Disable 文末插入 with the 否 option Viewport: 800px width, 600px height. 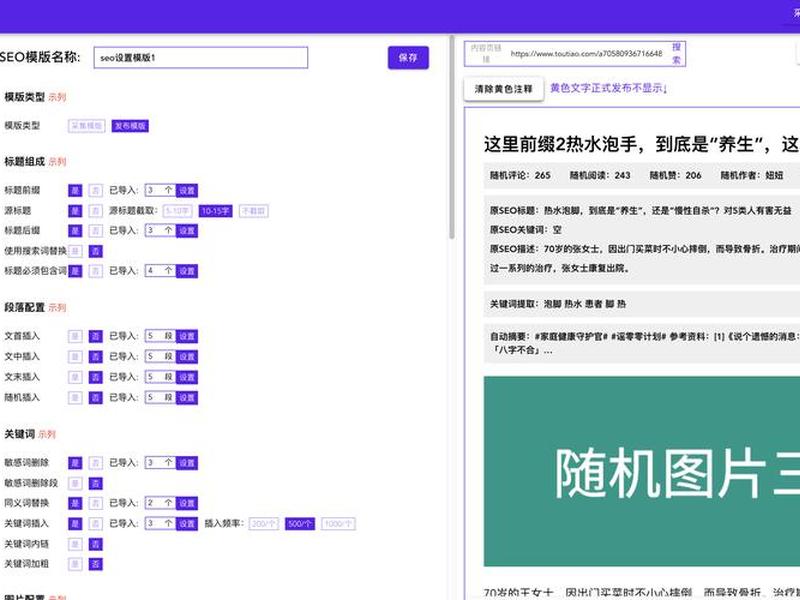[95, 377]
